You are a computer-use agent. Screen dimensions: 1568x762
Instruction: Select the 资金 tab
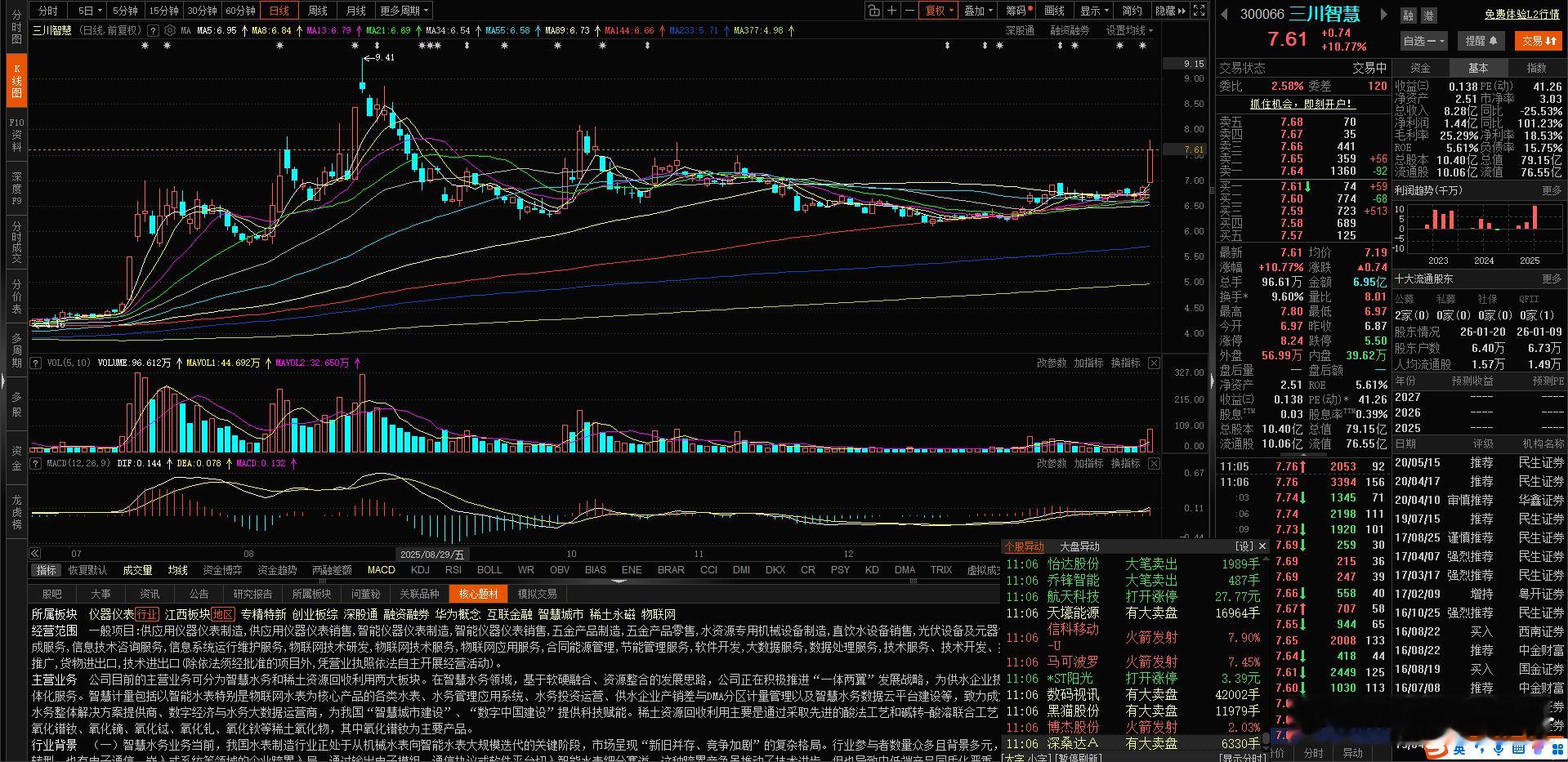pos(1420,68)
